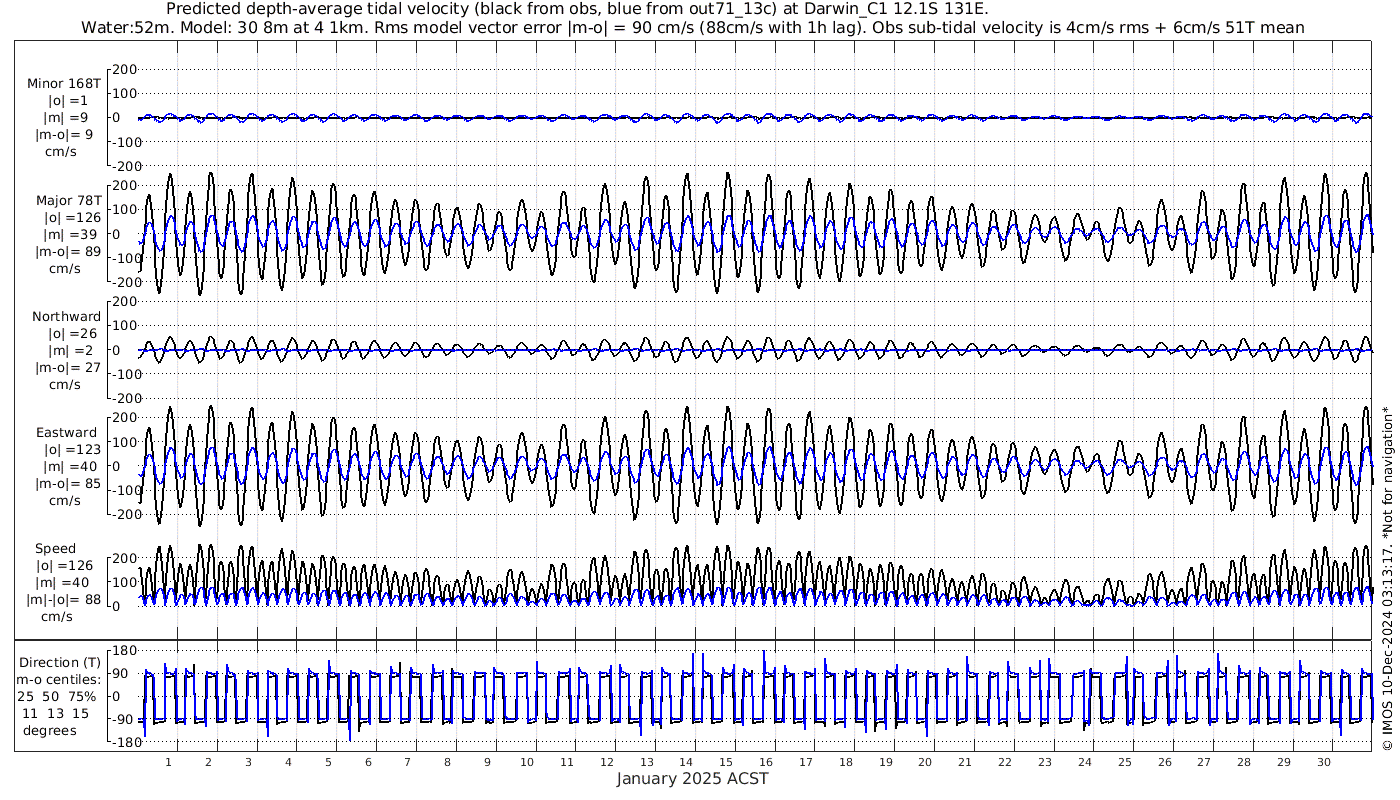Select the 'Major 78T' panel label
This screenshot has height=800, width=1400.
[68, 200]
